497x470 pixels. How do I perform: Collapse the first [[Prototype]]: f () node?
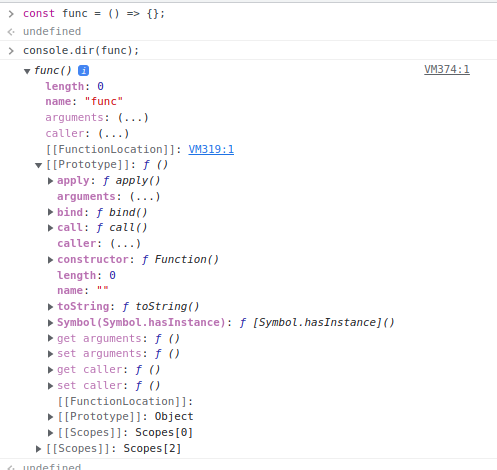coord(39,165)
